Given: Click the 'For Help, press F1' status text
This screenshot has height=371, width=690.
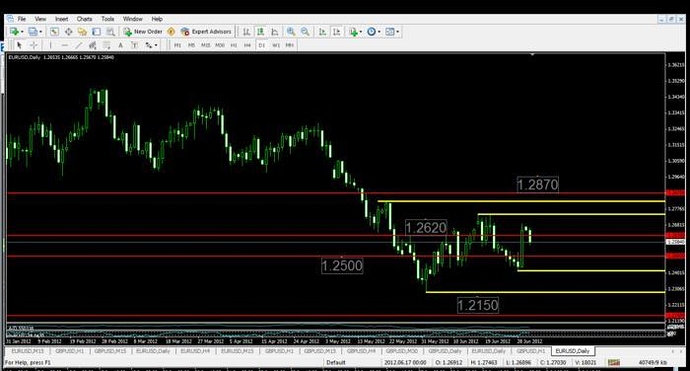Looking at the screenshot, I should (27, 362).
